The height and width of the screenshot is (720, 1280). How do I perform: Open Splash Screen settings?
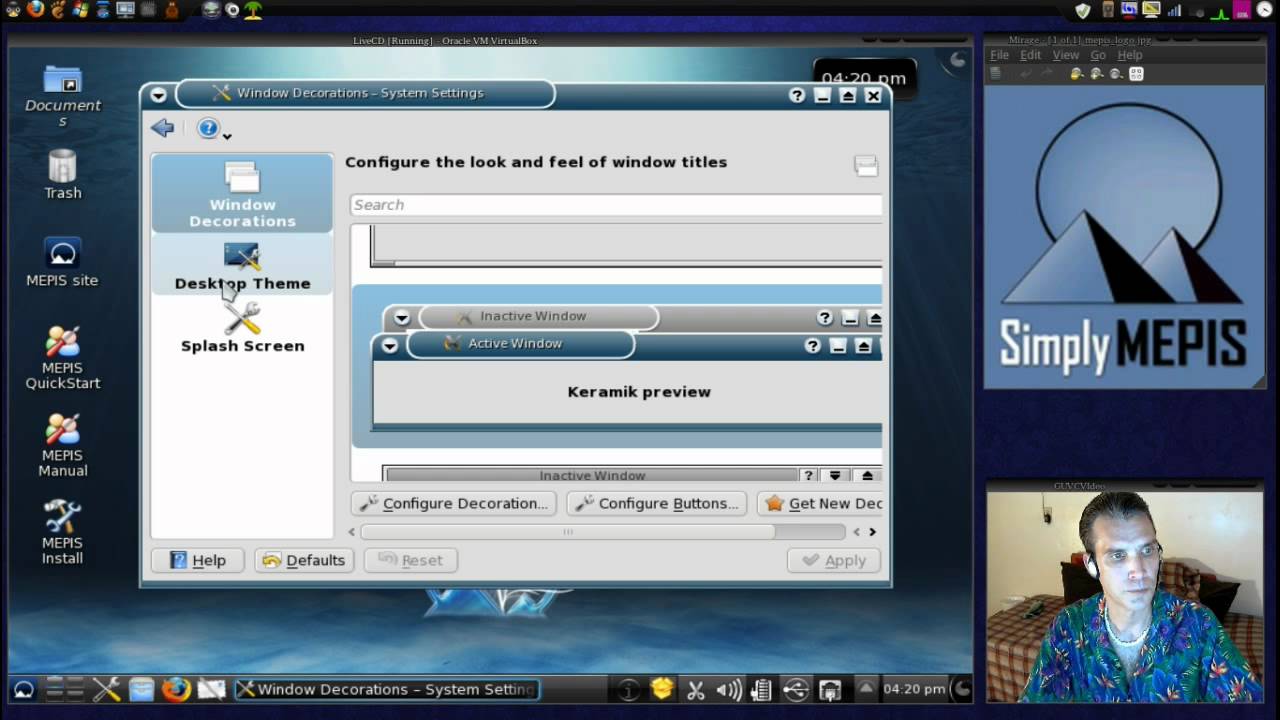(x=242, y=328)
